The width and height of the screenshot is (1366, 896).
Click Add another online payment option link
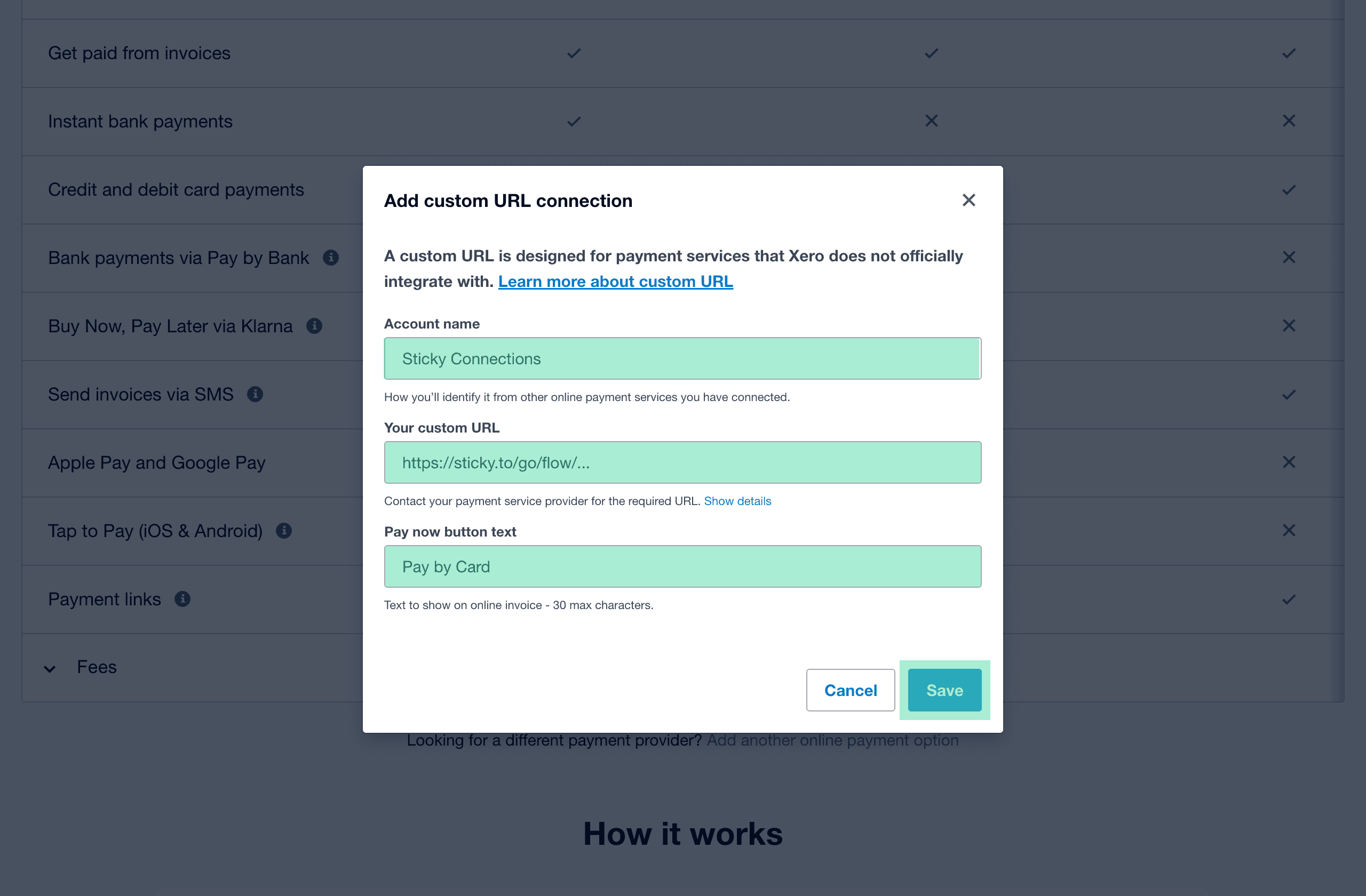[832, 741]
